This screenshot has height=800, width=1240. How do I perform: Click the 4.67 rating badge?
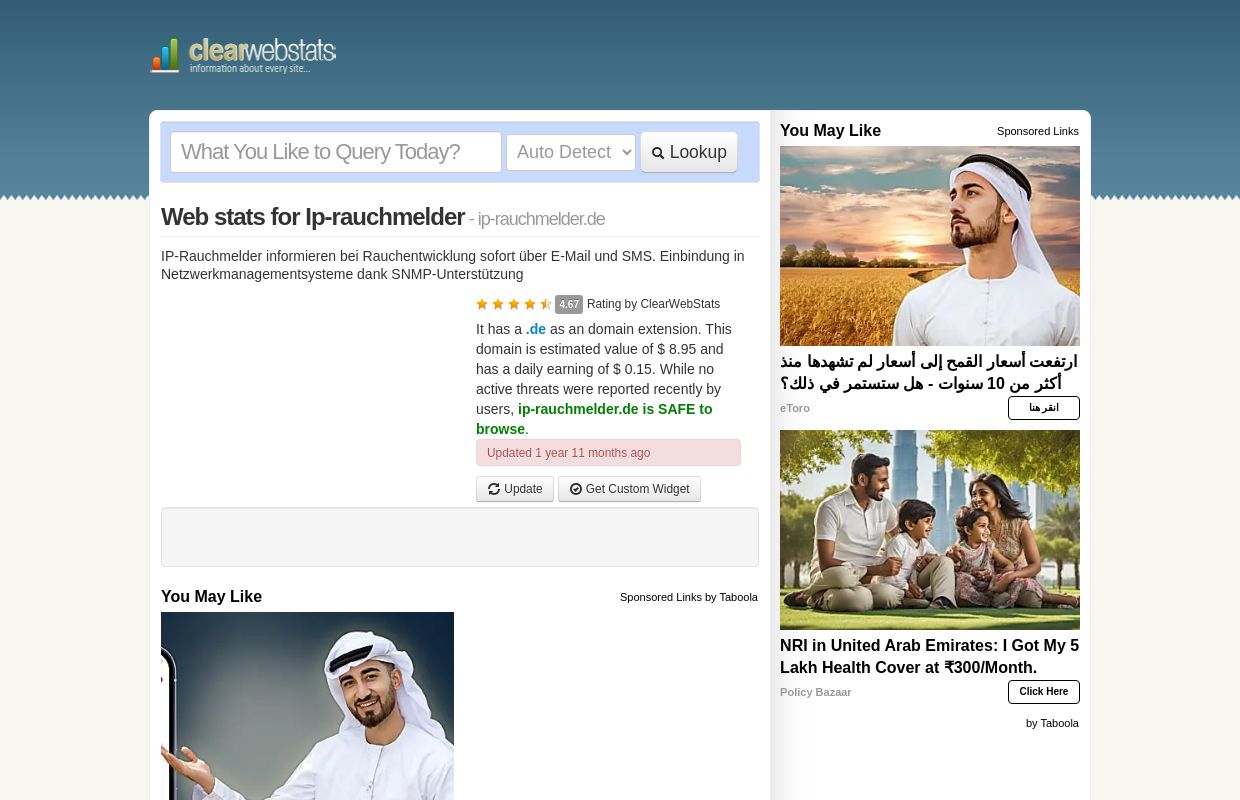569,305
